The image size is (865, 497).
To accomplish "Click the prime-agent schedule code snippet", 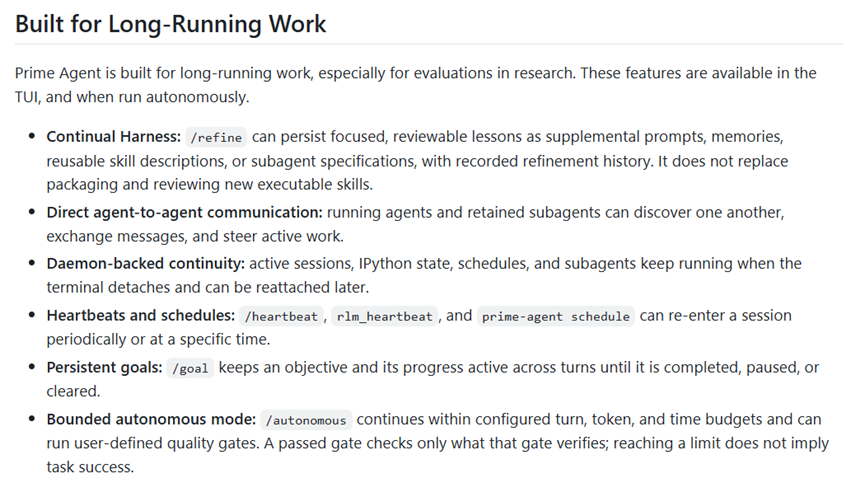I will tap(556, 316).
